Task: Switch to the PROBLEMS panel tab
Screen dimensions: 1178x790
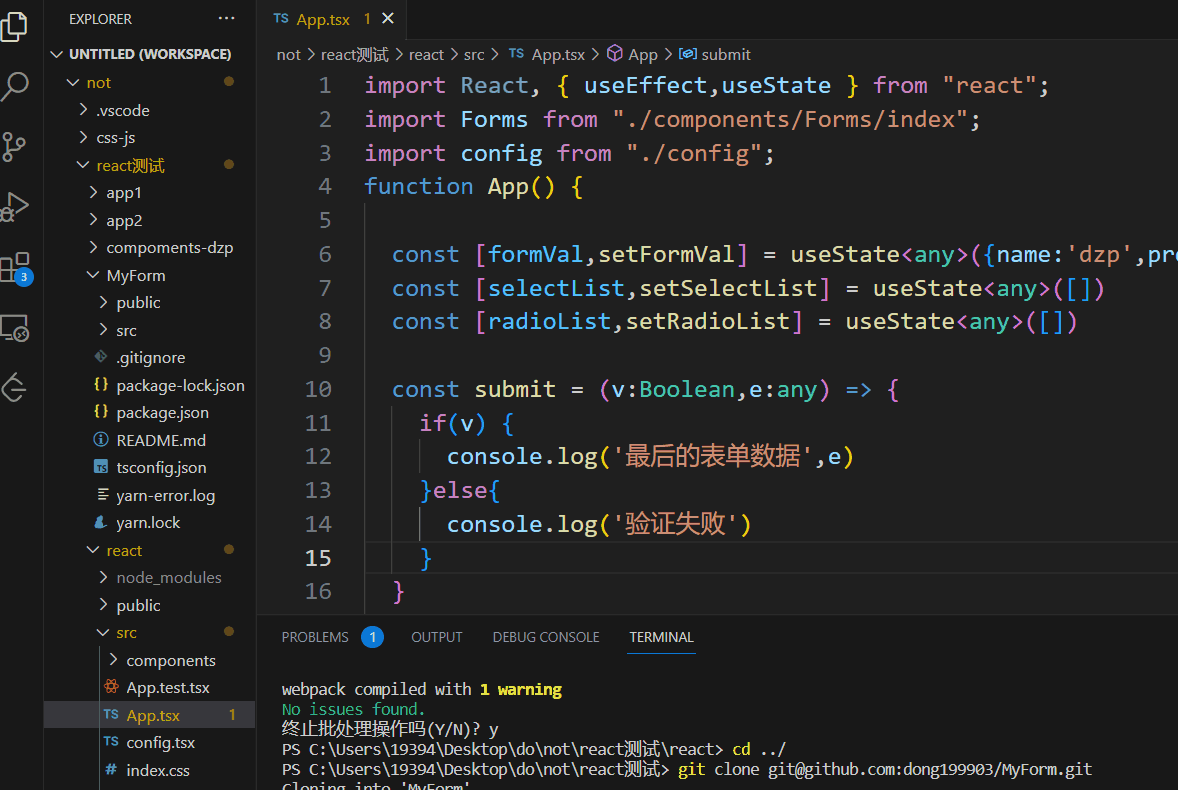Action: click(x=315, y=637)
